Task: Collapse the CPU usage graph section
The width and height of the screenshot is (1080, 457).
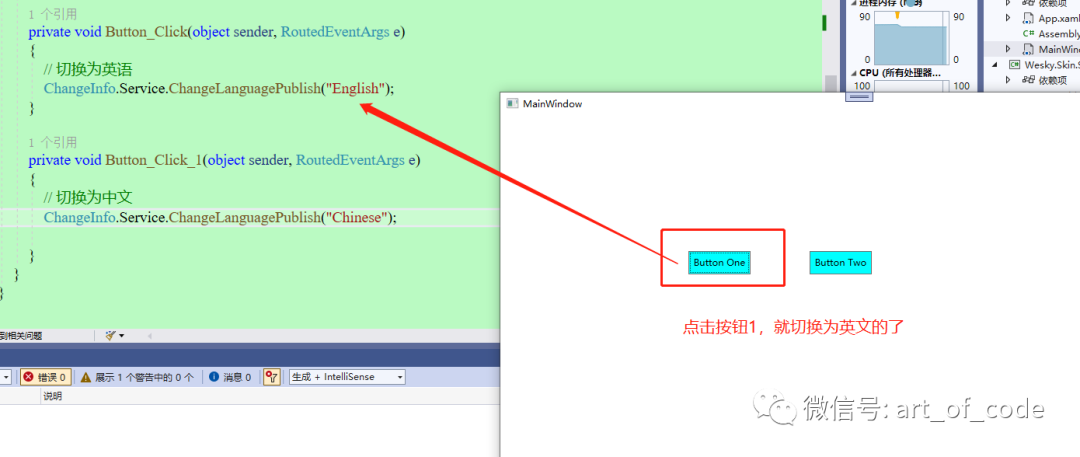Action: click(x=854, y=73)
